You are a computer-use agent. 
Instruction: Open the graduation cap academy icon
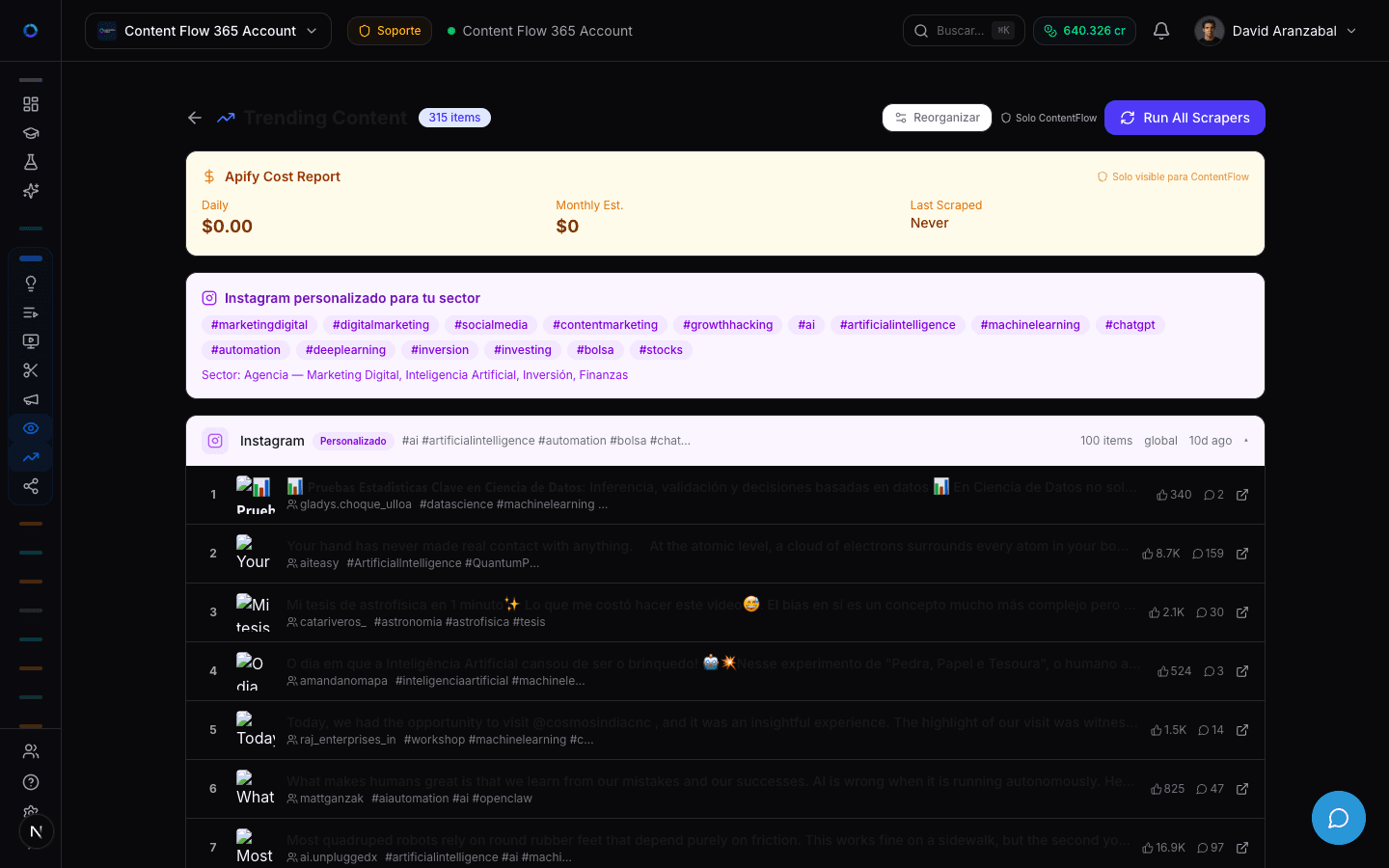tap(31, 133)
